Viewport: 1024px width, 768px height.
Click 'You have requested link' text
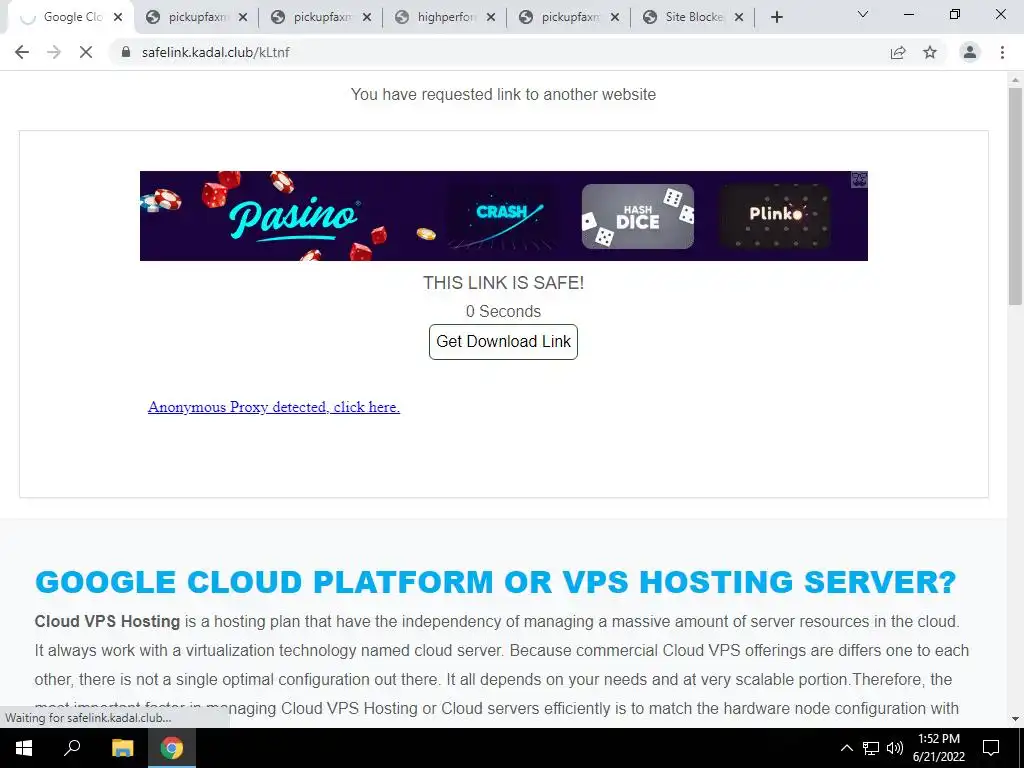pyautogui.click(x=504, y=95)
